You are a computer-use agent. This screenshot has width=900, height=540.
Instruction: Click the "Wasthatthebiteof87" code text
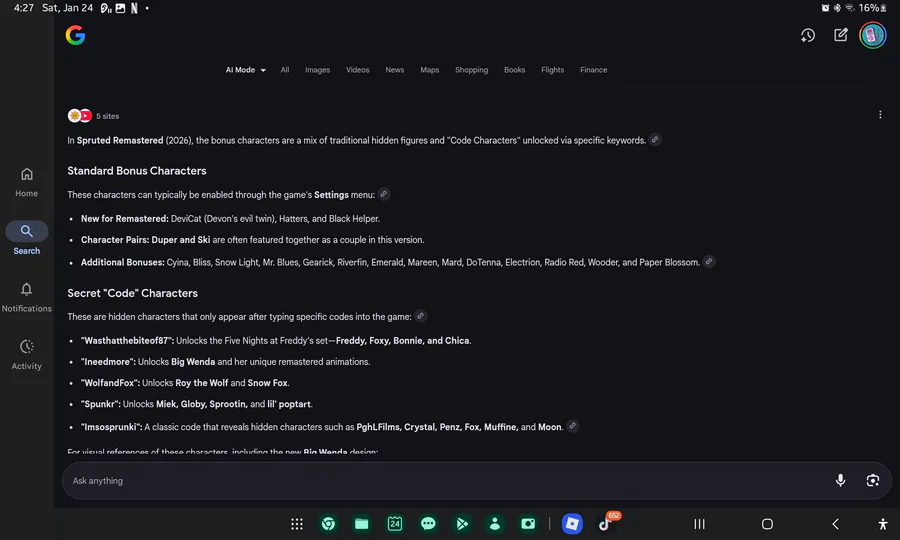(x=126, y=341)
